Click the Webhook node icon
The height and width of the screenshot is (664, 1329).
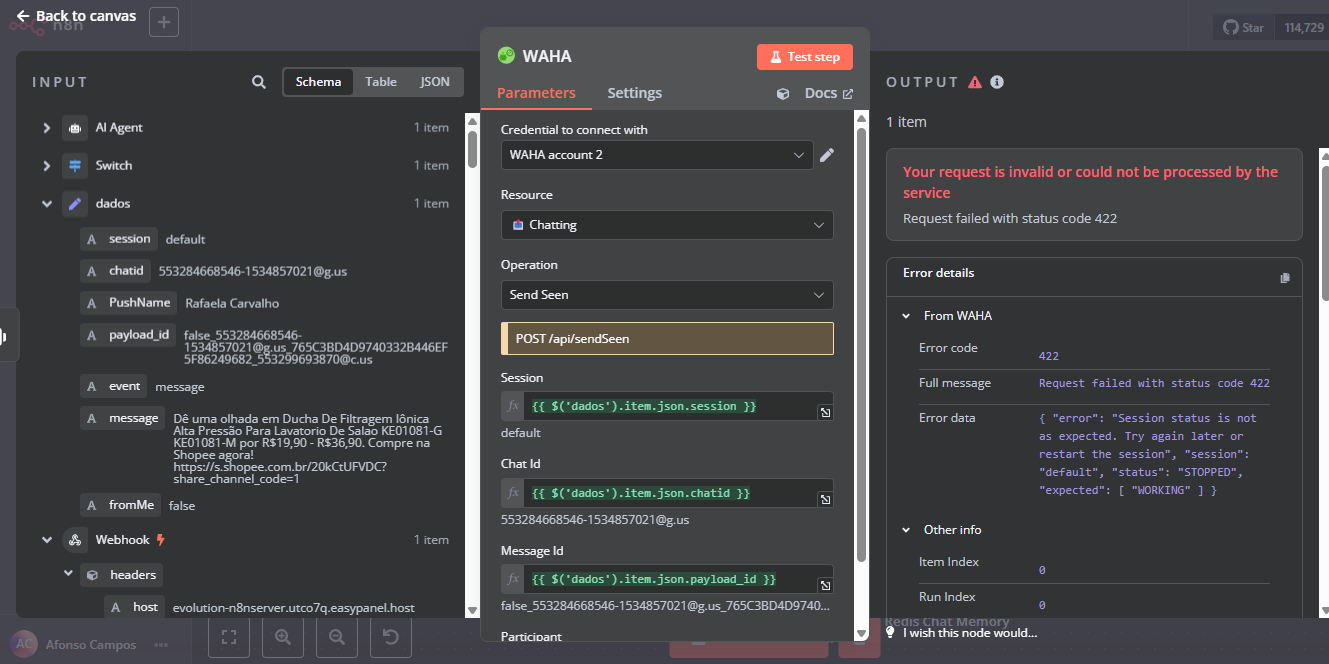coord(74,540)
